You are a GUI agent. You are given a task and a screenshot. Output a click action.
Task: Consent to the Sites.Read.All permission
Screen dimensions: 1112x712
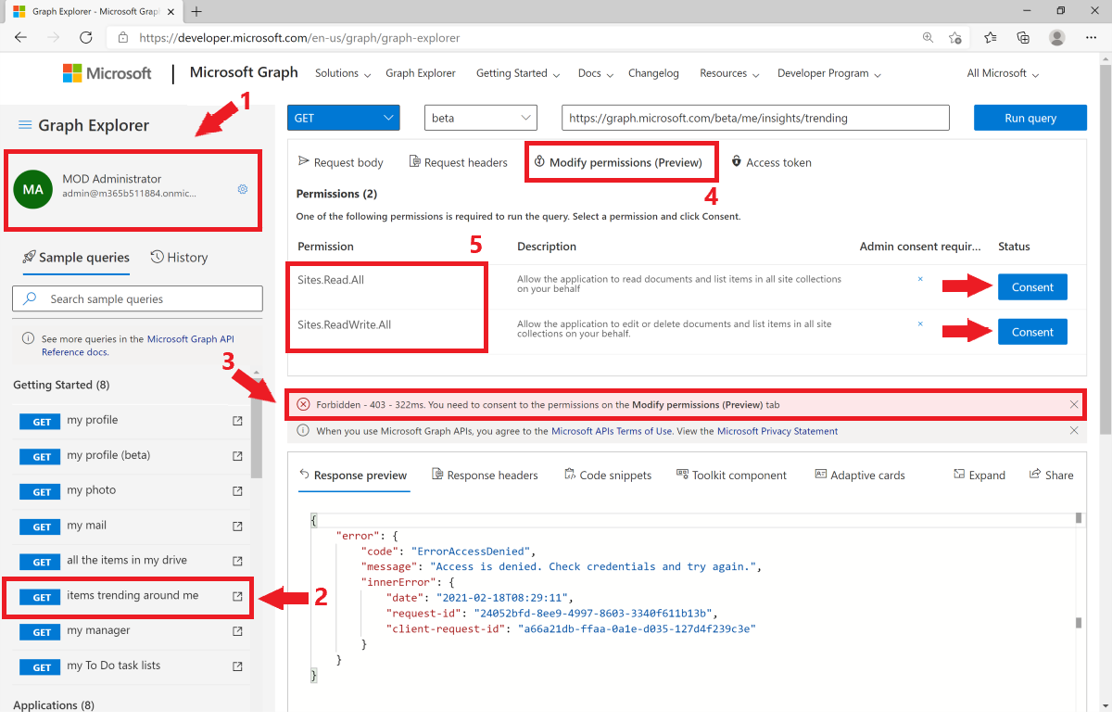1032,287
